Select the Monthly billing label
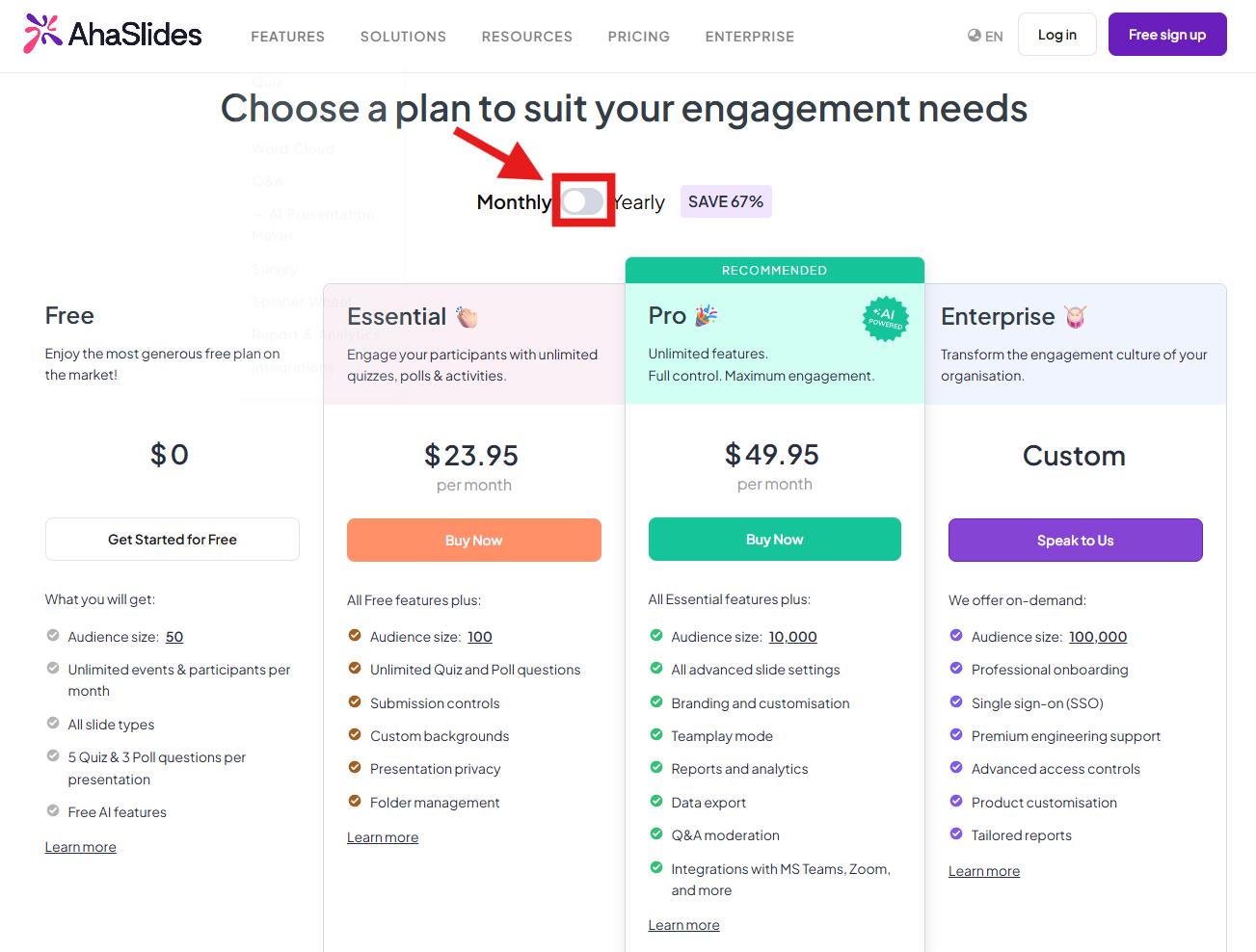The width and height of the screenshot is (1256, 952). pyautogui.click(x=514, y=202)
